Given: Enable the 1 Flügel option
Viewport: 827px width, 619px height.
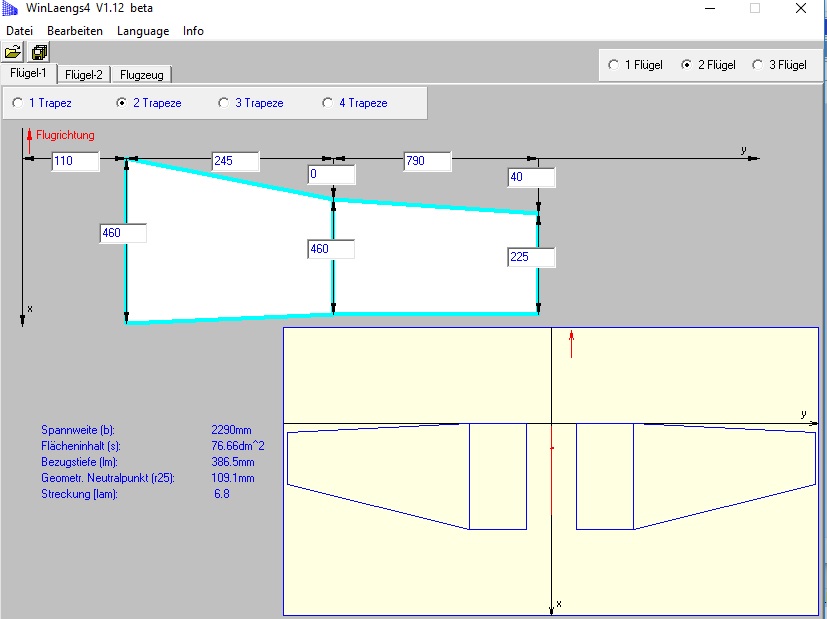Looking at the screenshot, I should 613,65.
